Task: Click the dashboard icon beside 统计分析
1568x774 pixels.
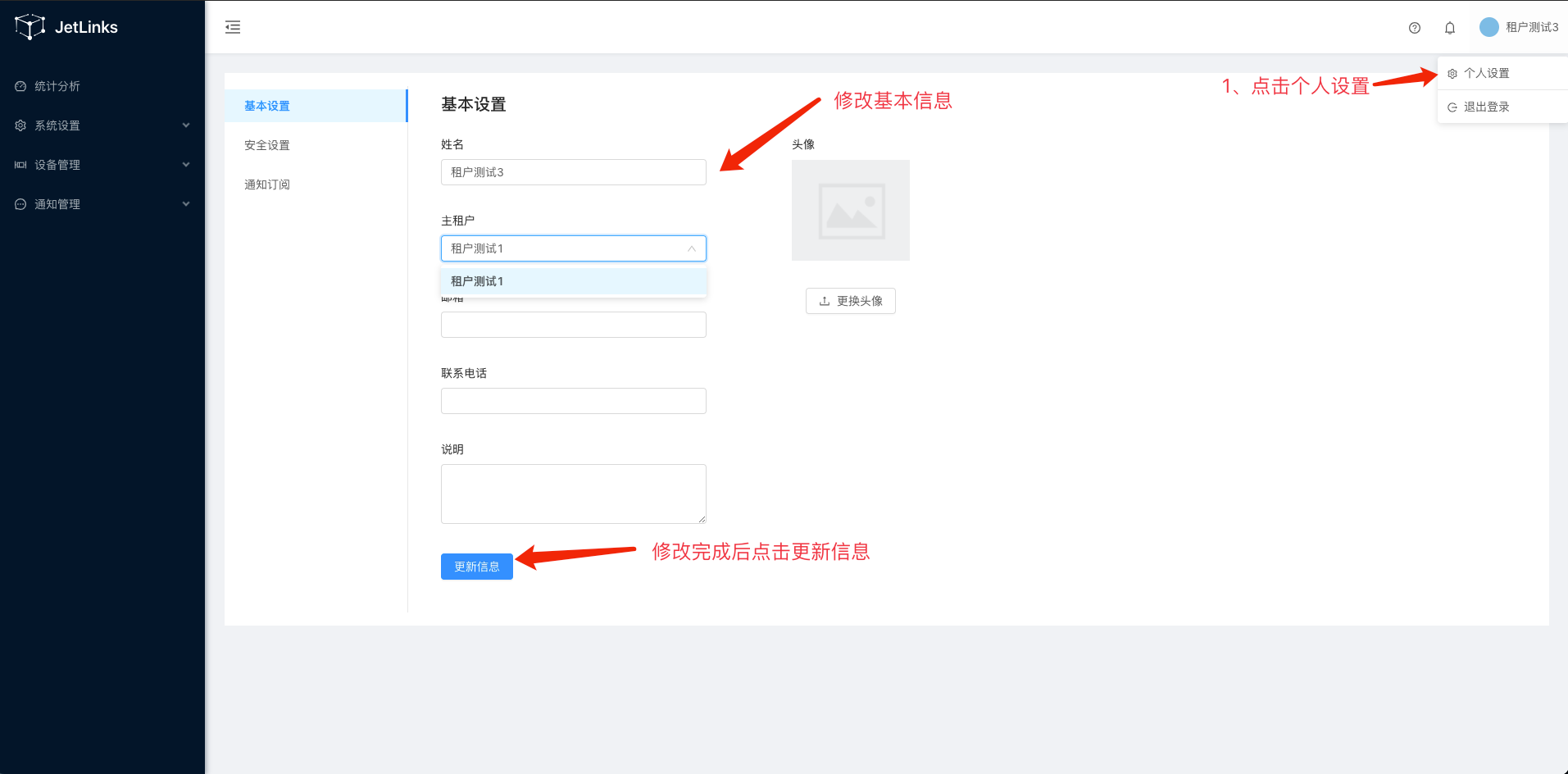Action: [20, 86]
